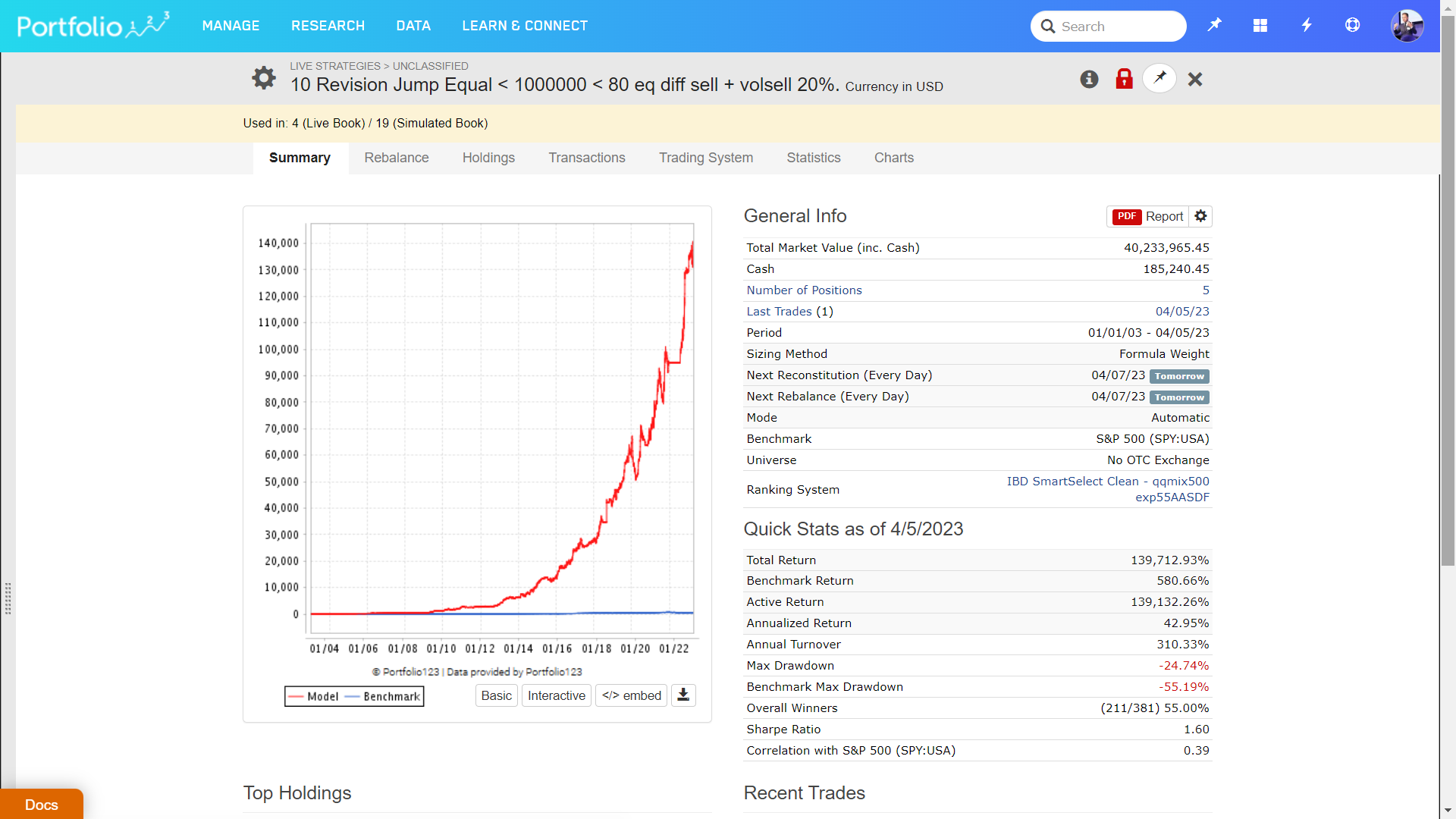Click the header pin icon
Screen dimensions: 1456x819
(1215, 25)
